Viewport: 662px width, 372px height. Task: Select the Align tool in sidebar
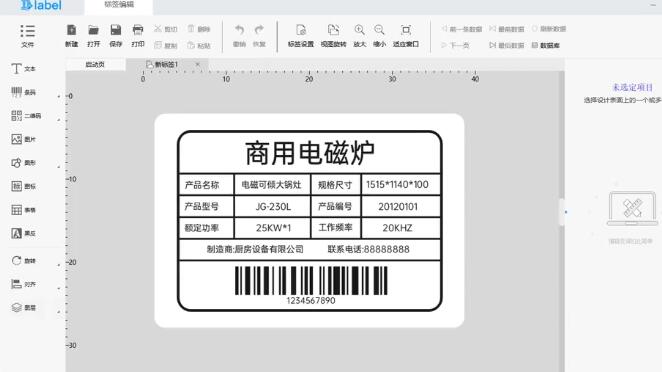tap(24, 284)
